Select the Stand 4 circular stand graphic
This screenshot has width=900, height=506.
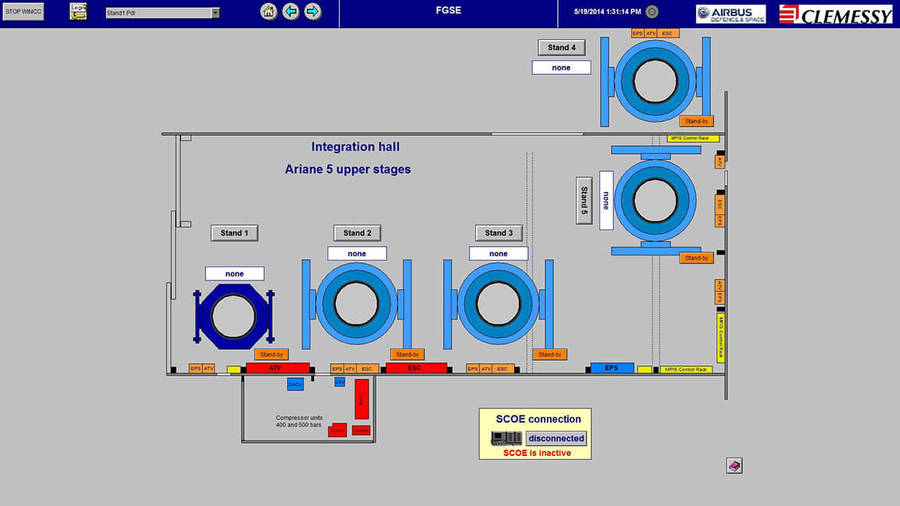655,81
